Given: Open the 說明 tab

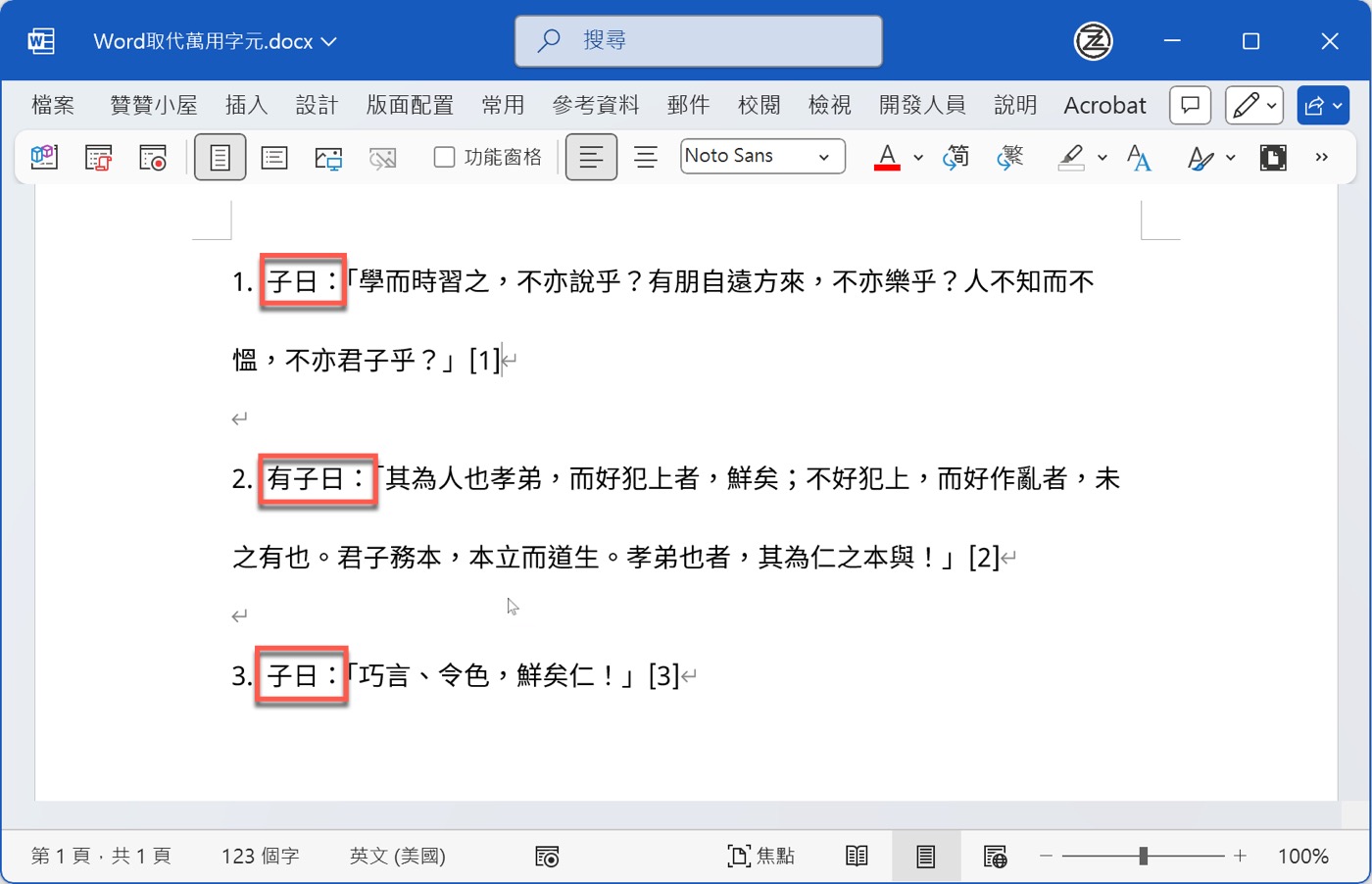Looking at the screenshot, I should click(1015, 105).
